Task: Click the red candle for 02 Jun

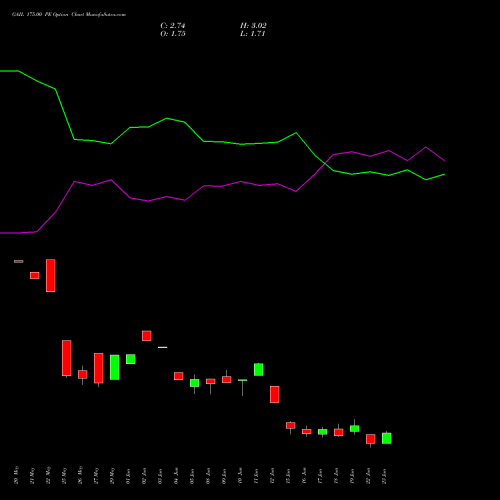Action: (147, 336)
